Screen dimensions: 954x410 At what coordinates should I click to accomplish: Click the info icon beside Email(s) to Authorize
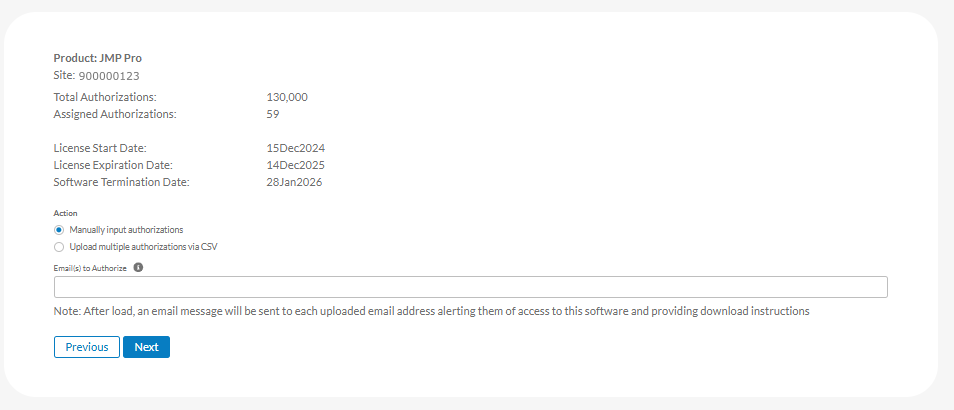pos(138,268)
